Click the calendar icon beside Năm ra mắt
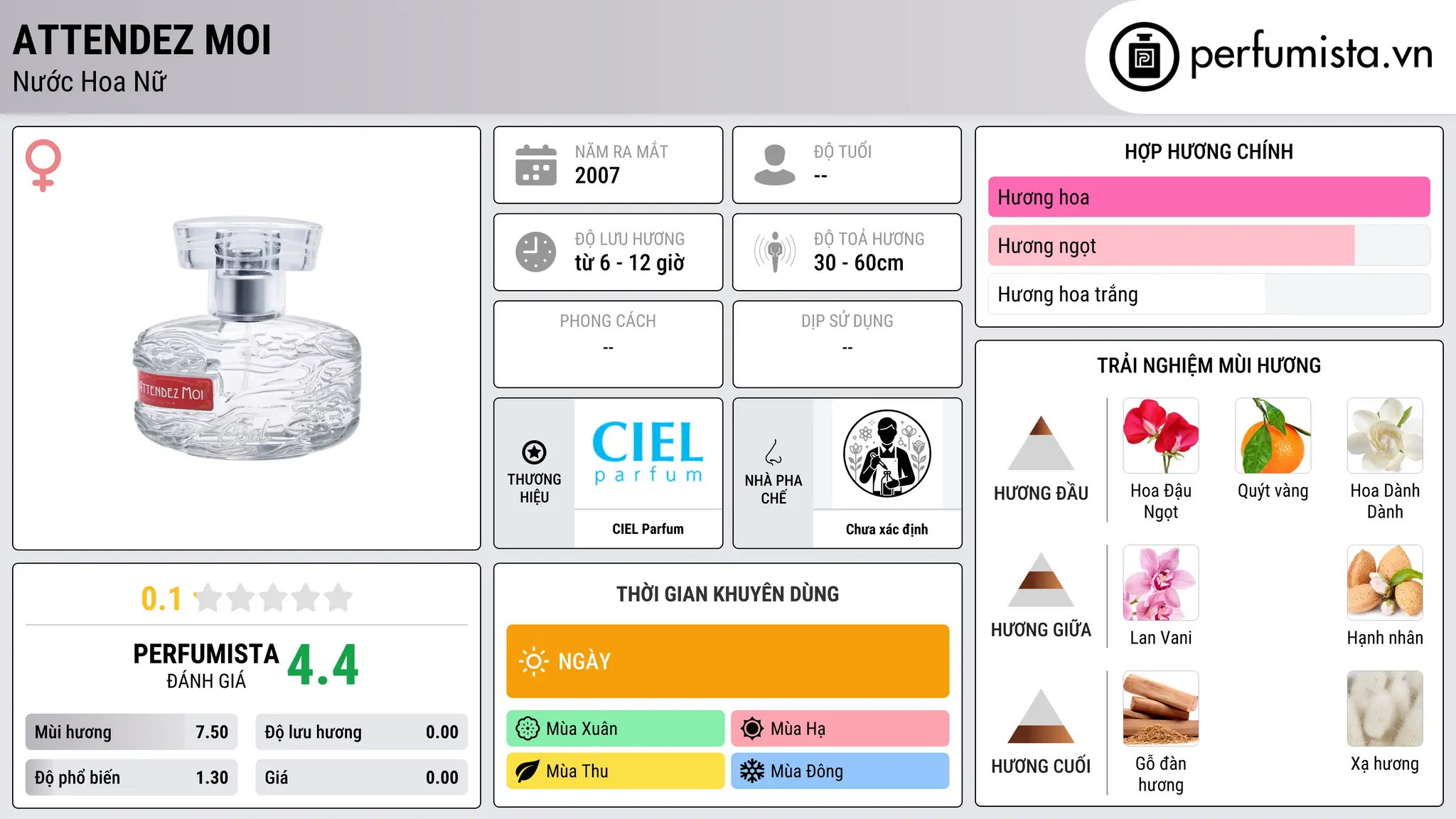This screenshot has width=1456, height=819. [x=536, y=165]
